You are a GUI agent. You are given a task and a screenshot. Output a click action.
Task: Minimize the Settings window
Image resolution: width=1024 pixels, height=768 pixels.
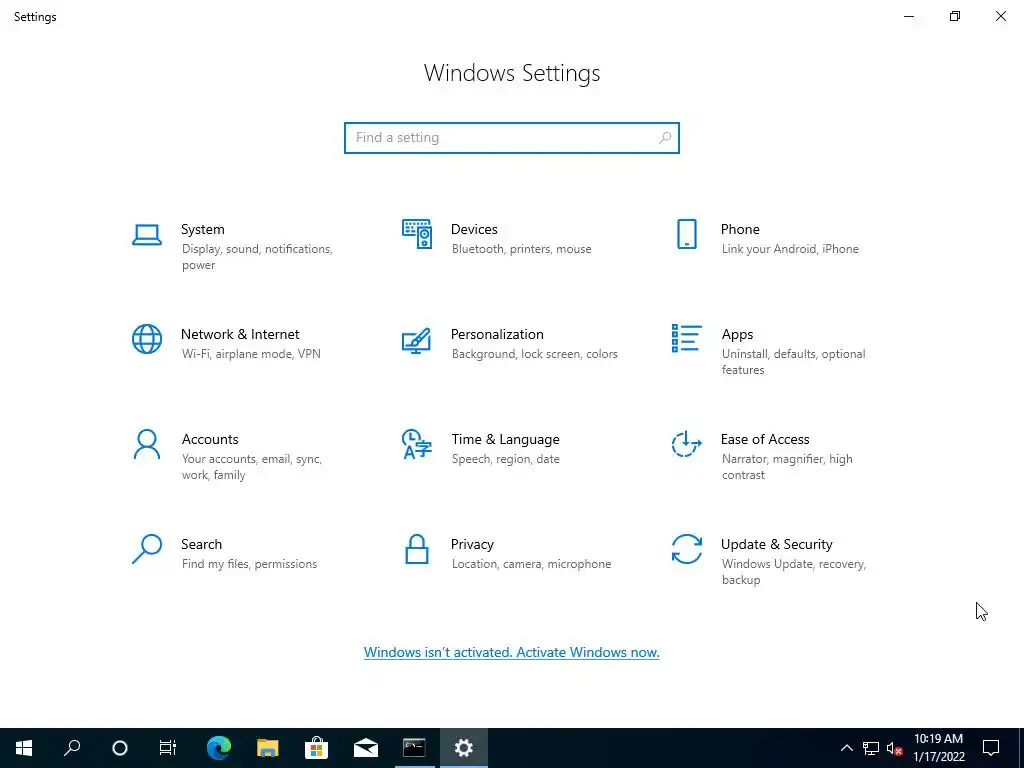[909, 16]
